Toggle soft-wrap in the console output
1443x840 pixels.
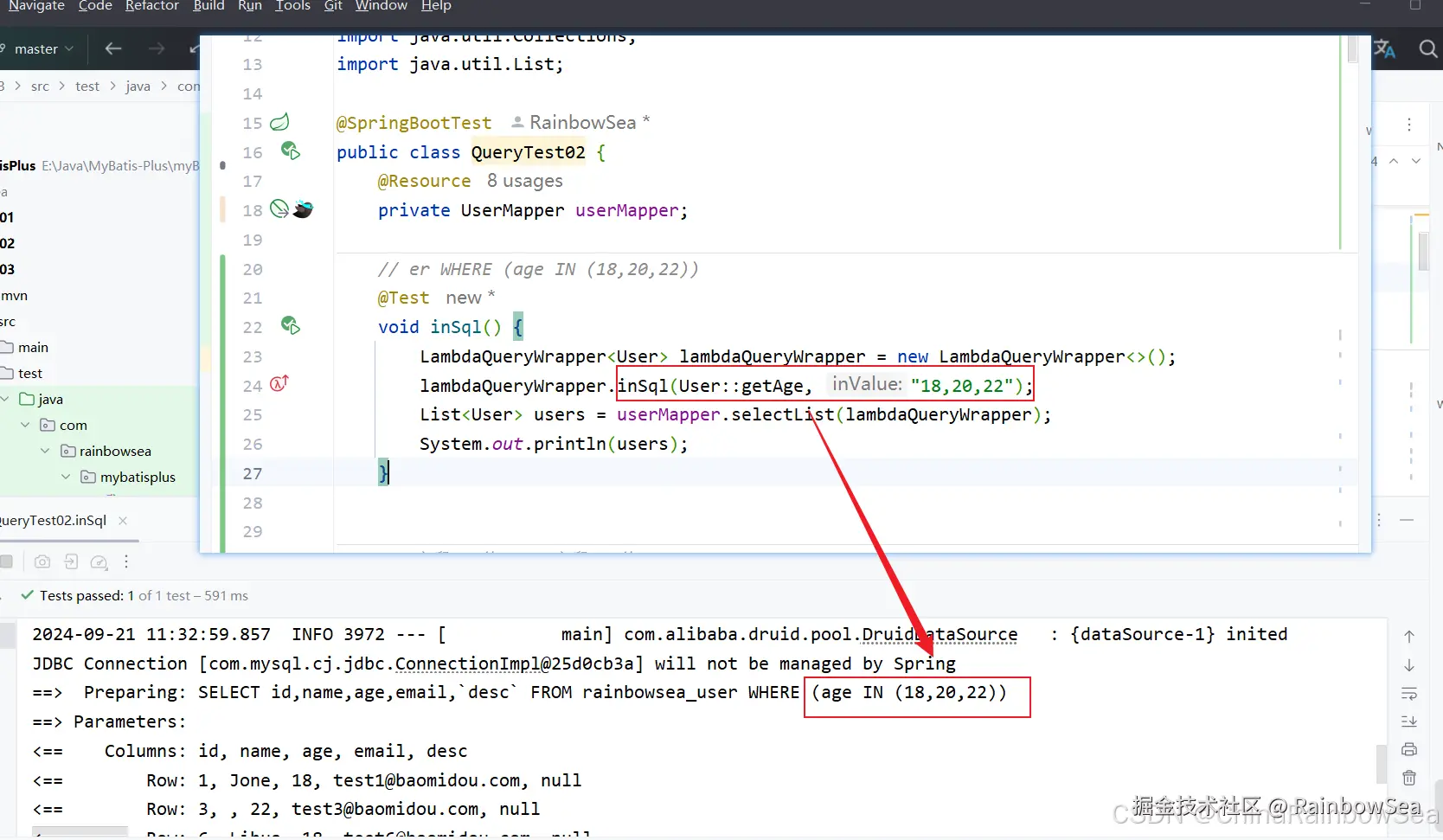1409,694
